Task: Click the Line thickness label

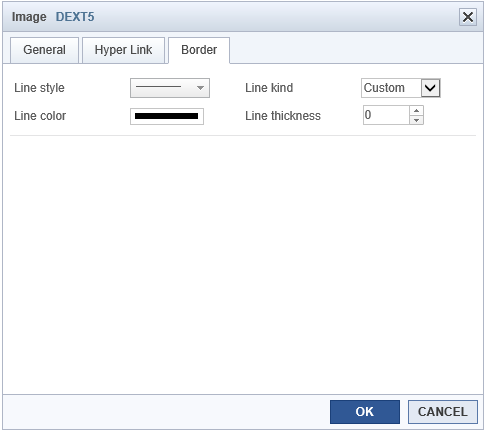Action: click(x=283, y=116)
